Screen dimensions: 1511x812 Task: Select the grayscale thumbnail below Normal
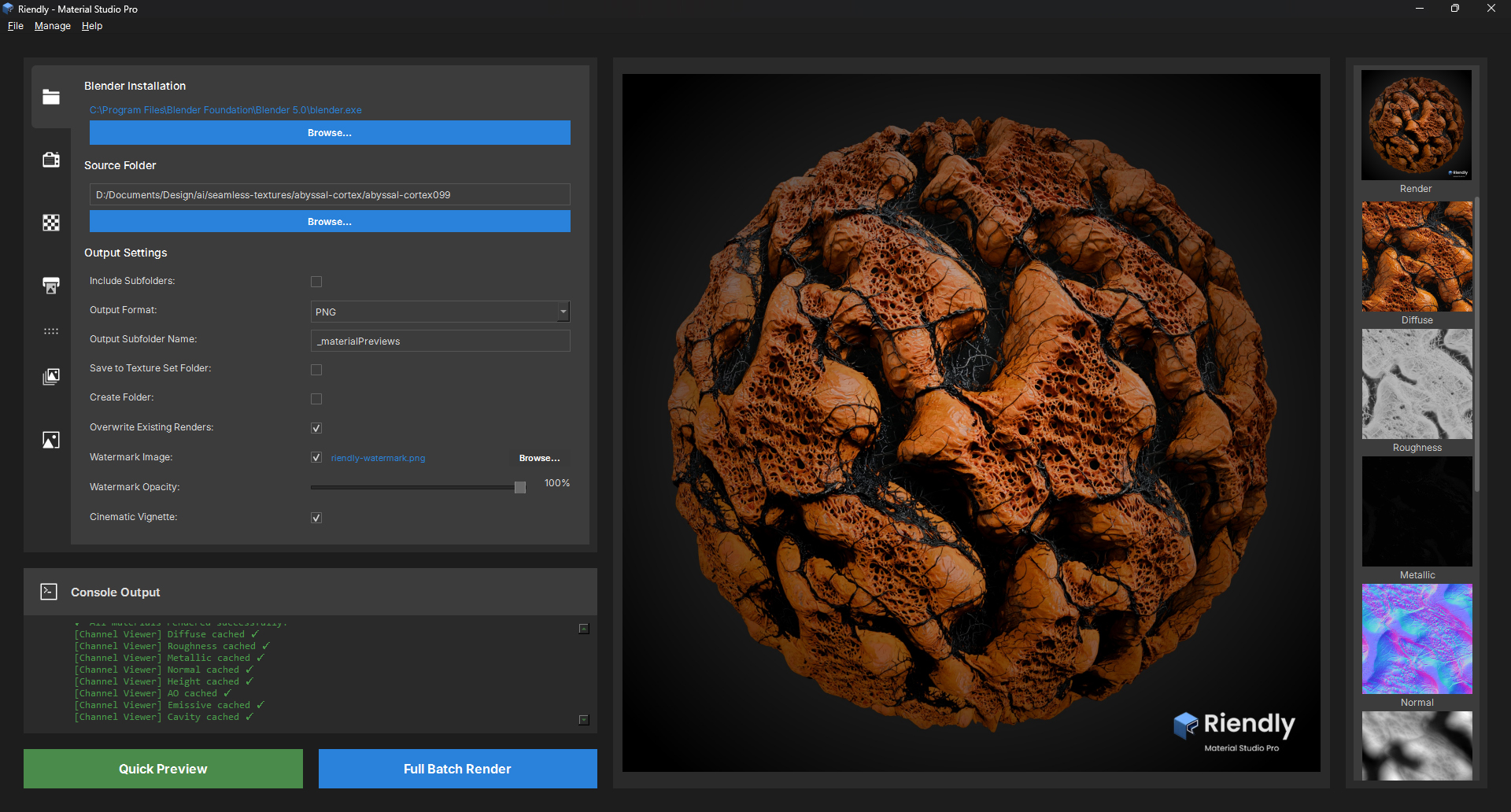click(1417, 746)
